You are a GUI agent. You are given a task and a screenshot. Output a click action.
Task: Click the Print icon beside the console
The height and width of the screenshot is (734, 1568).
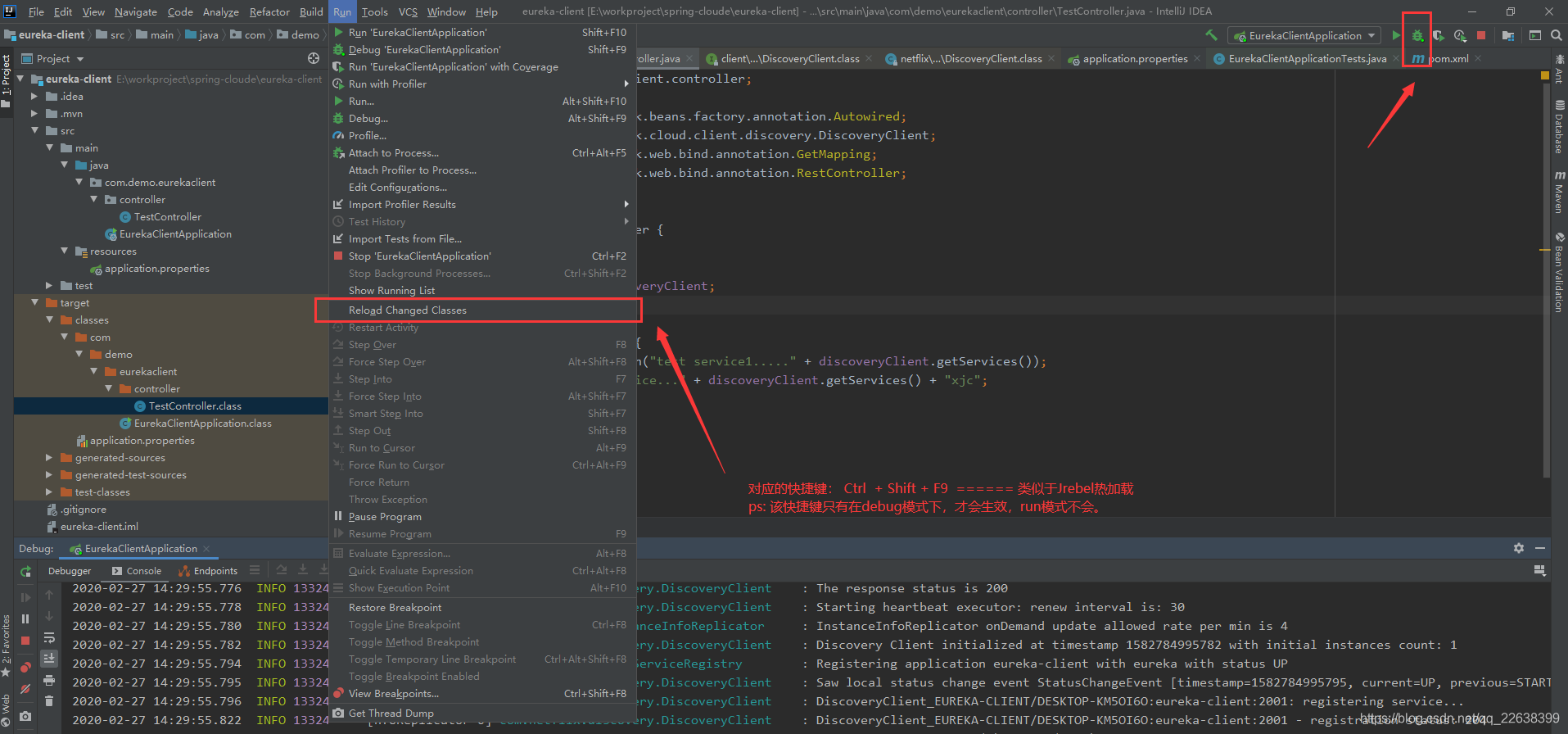tap(49, 680)
